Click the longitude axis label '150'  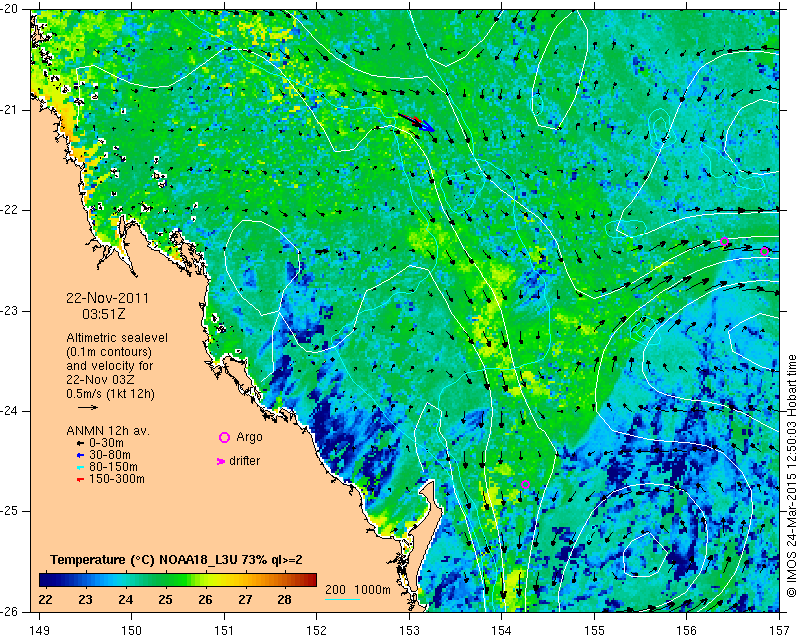tap(132, 631)
